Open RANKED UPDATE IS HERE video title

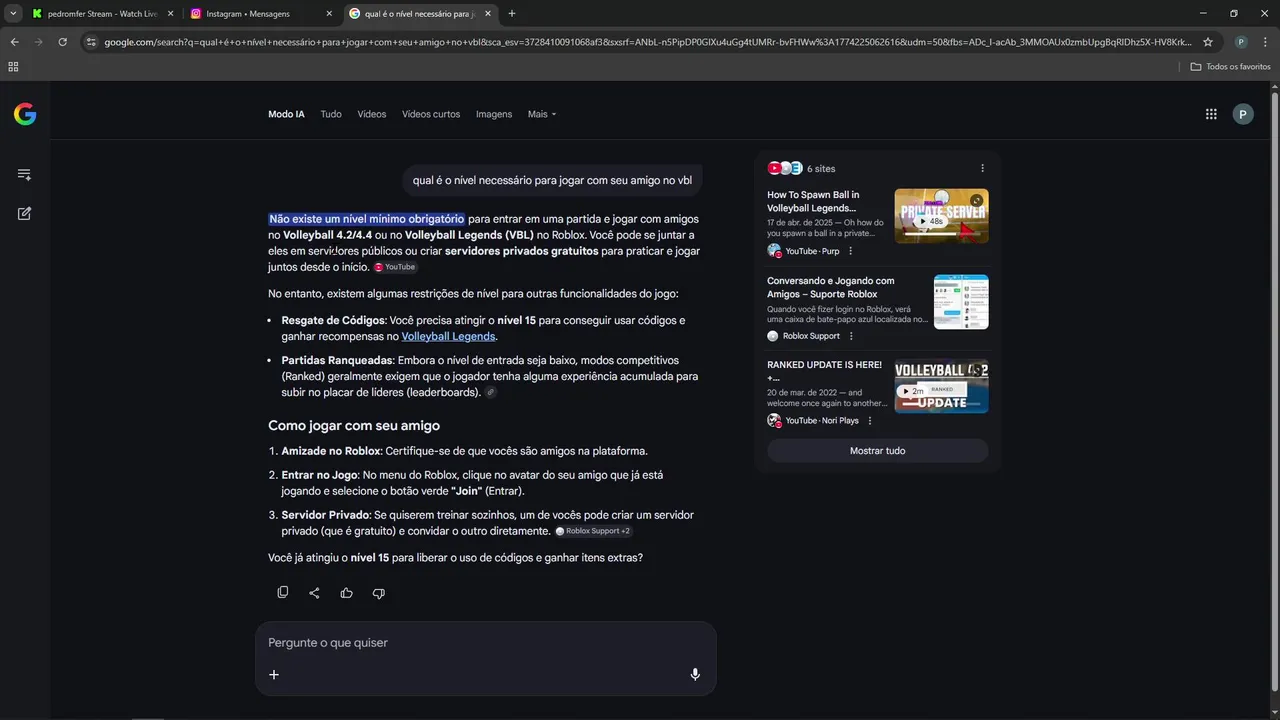pos(825,371)
